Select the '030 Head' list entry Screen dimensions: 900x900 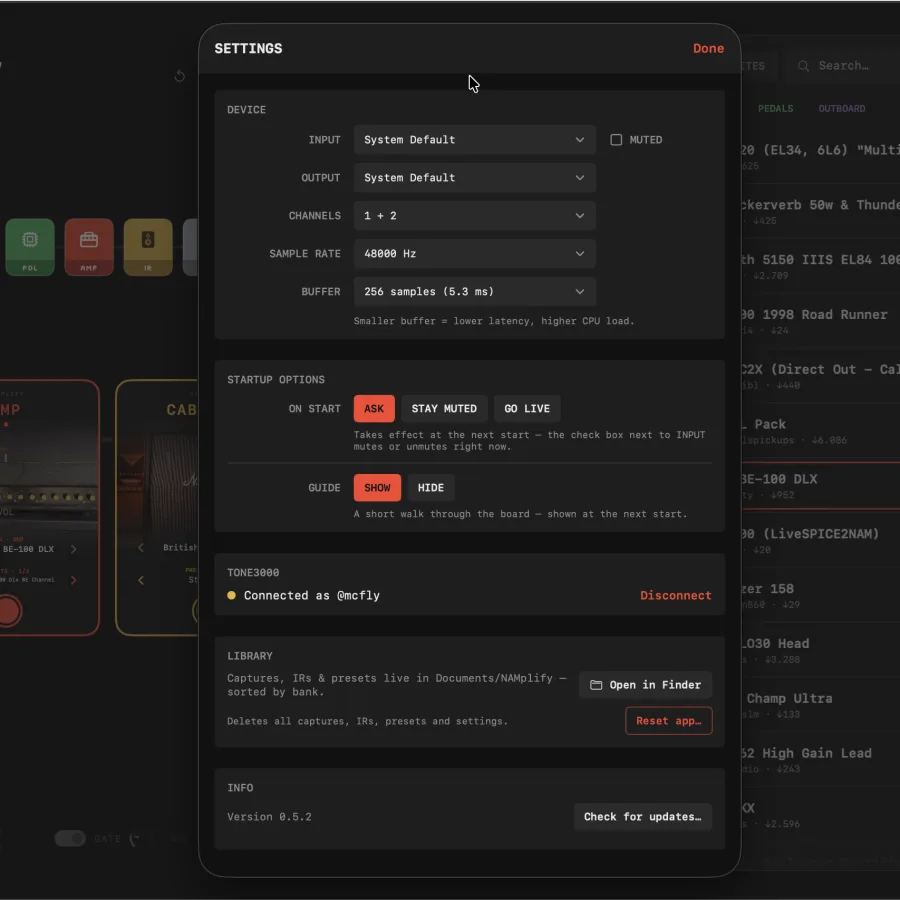click(820, 650)
